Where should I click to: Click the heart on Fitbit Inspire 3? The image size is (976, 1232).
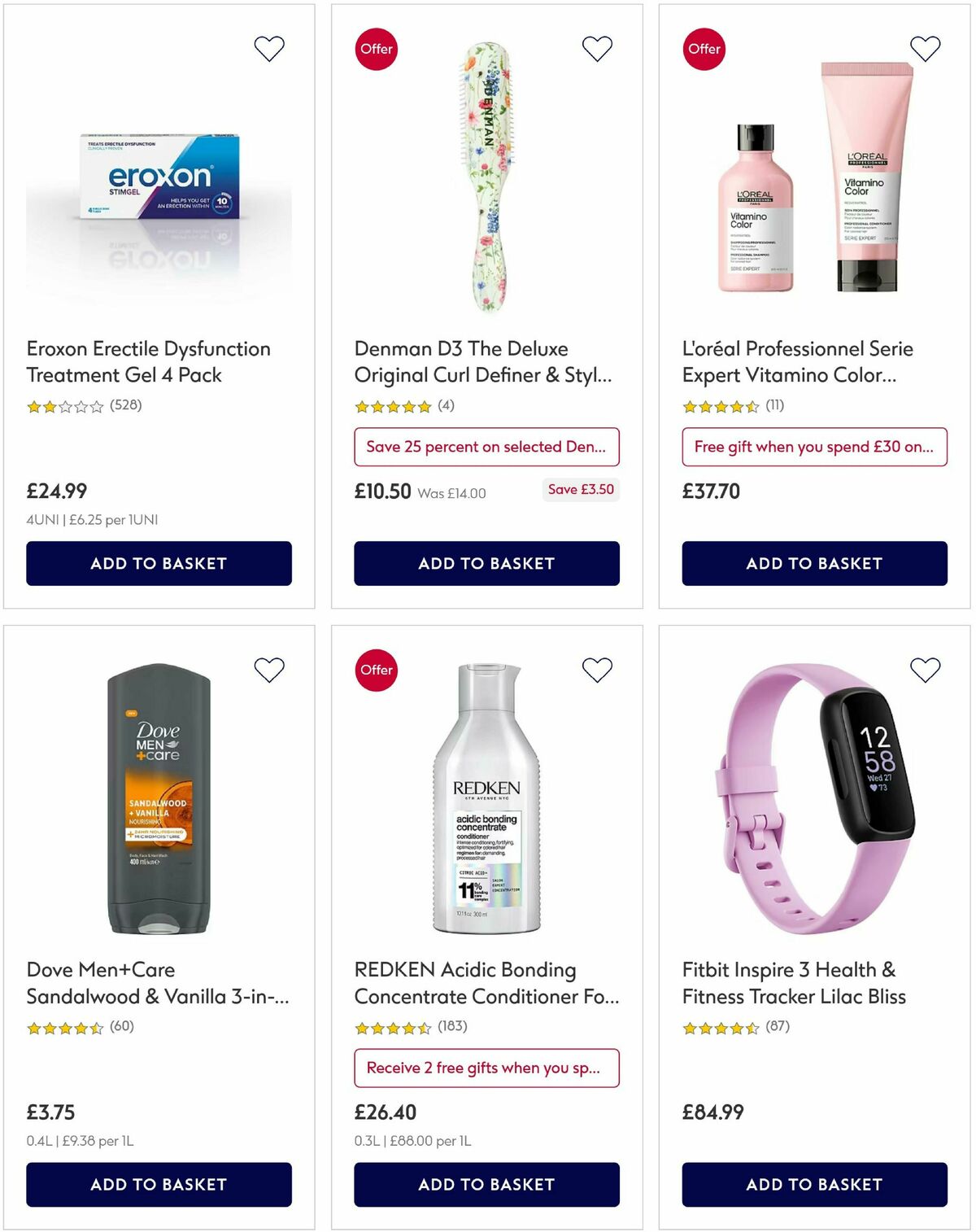(924, 669)
